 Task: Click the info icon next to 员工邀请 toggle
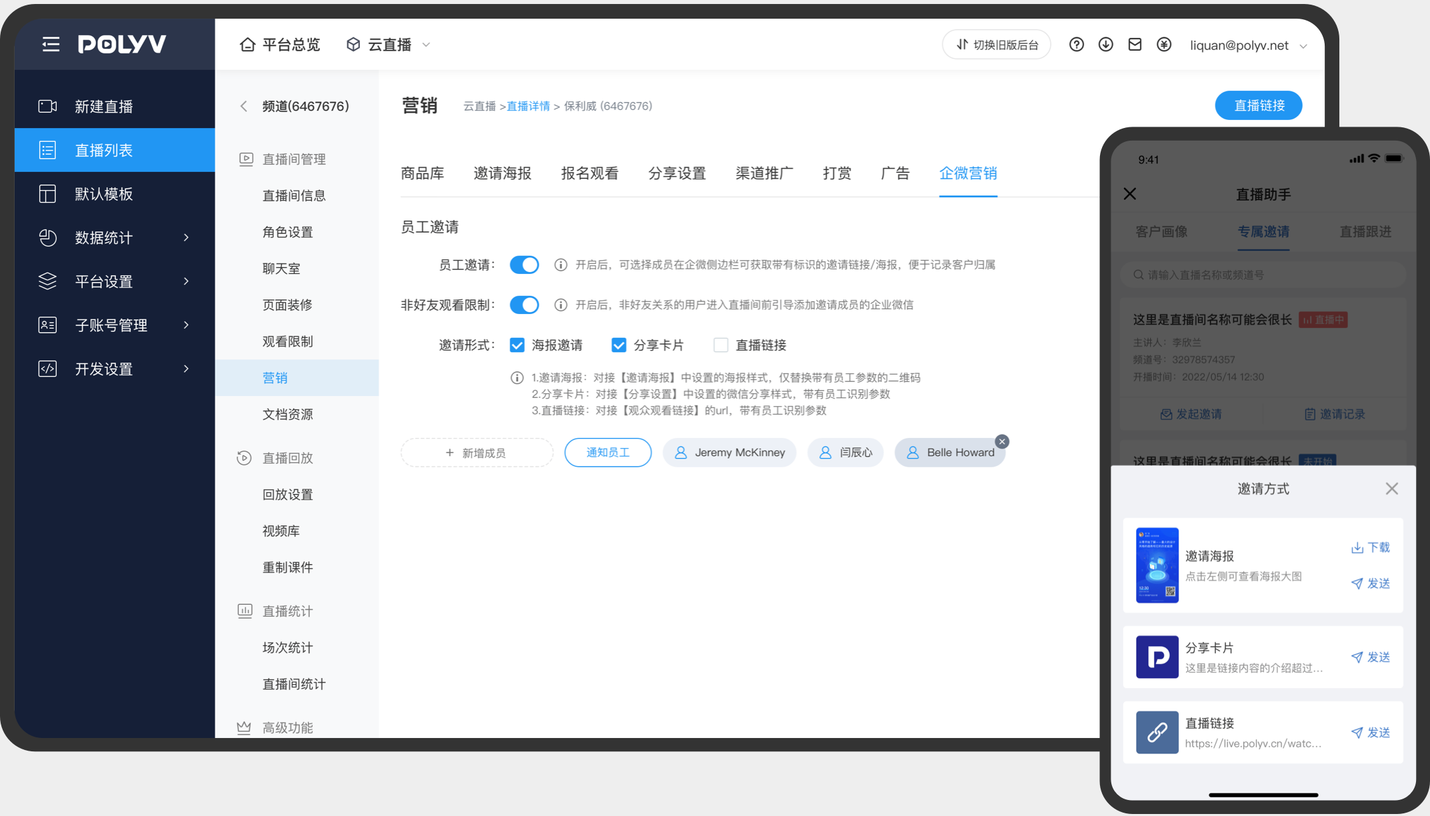561,265
